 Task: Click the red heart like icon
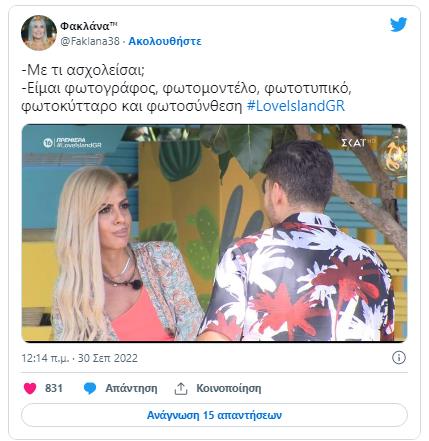30,388
